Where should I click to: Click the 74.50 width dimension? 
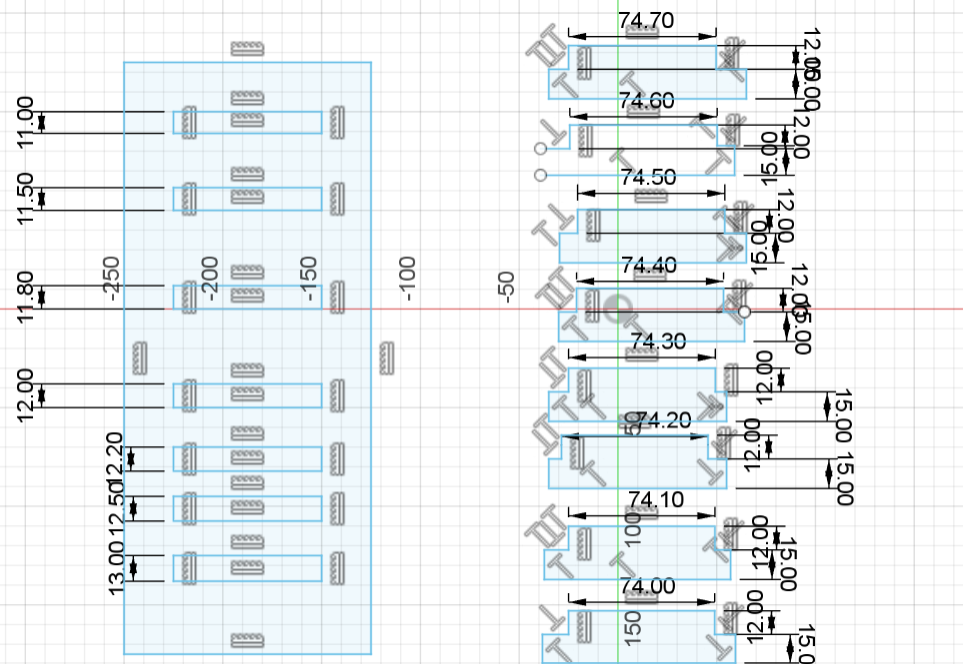point(648,177)
